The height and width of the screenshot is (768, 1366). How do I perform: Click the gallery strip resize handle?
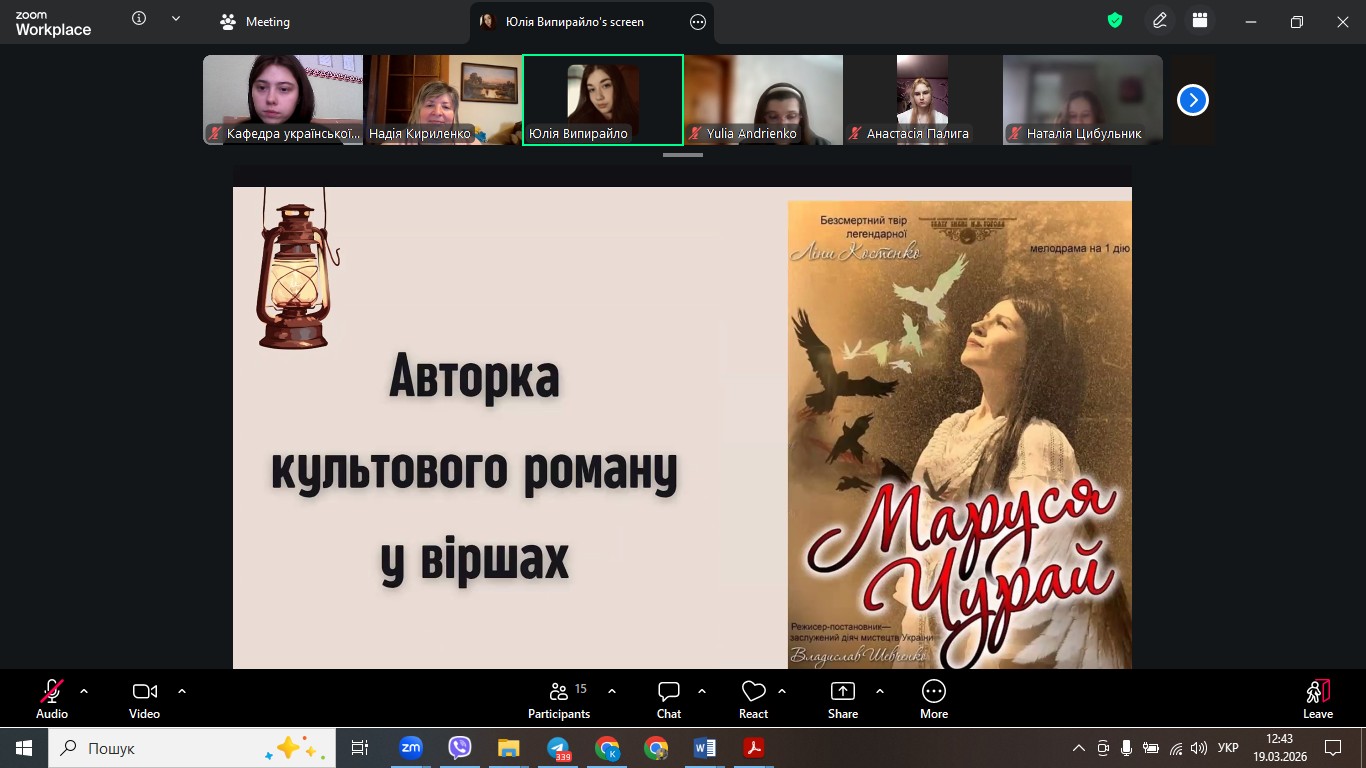click(x=683, y=155)
